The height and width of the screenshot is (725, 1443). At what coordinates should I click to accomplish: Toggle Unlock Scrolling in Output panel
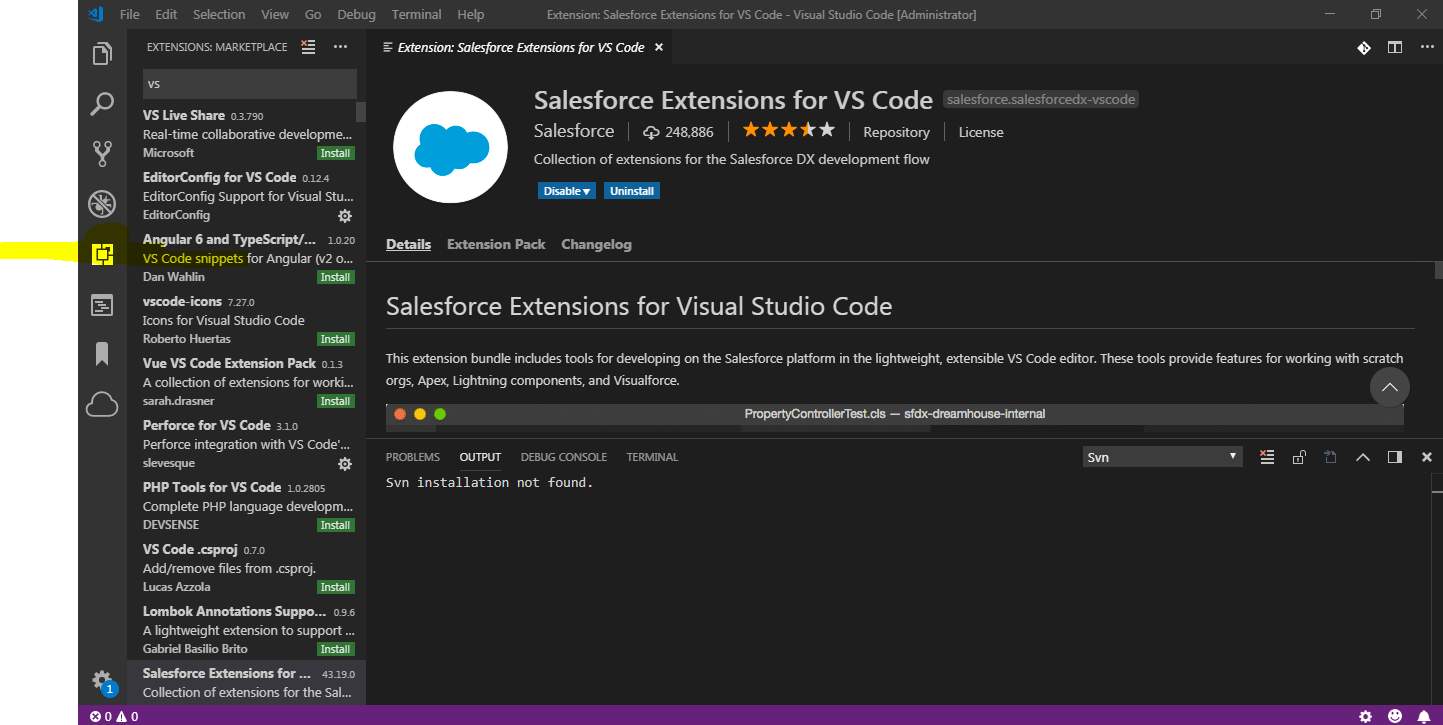tap(1299, 456)
